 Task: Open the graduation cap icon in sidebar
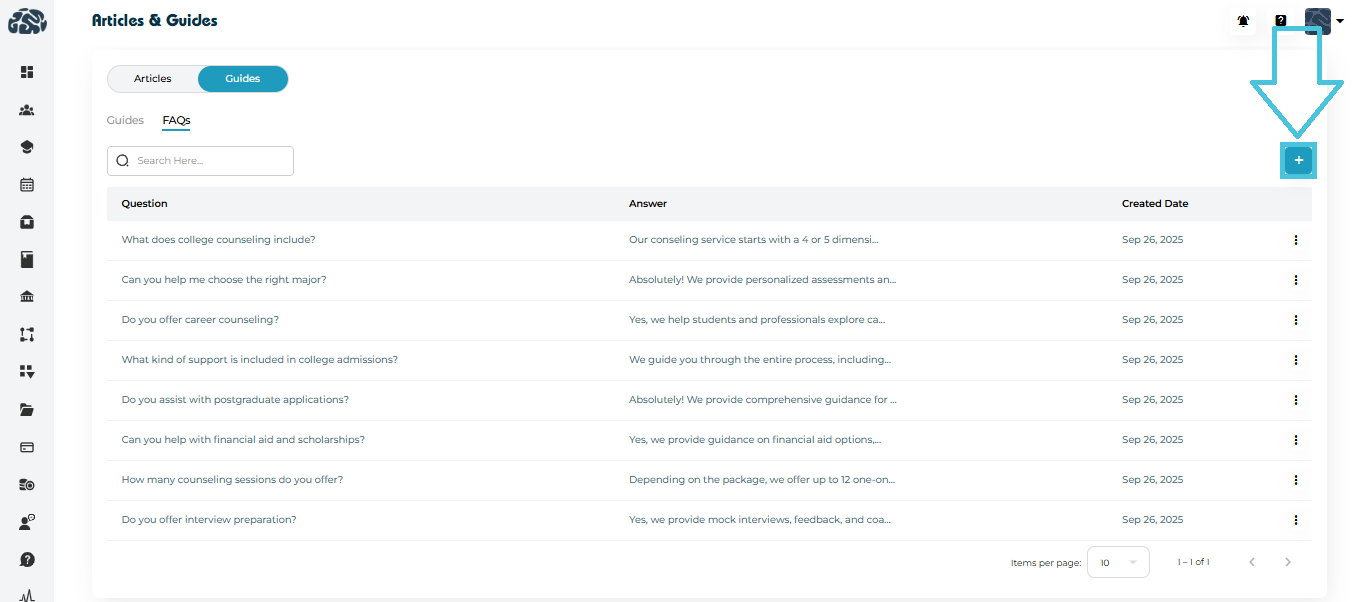27,147
